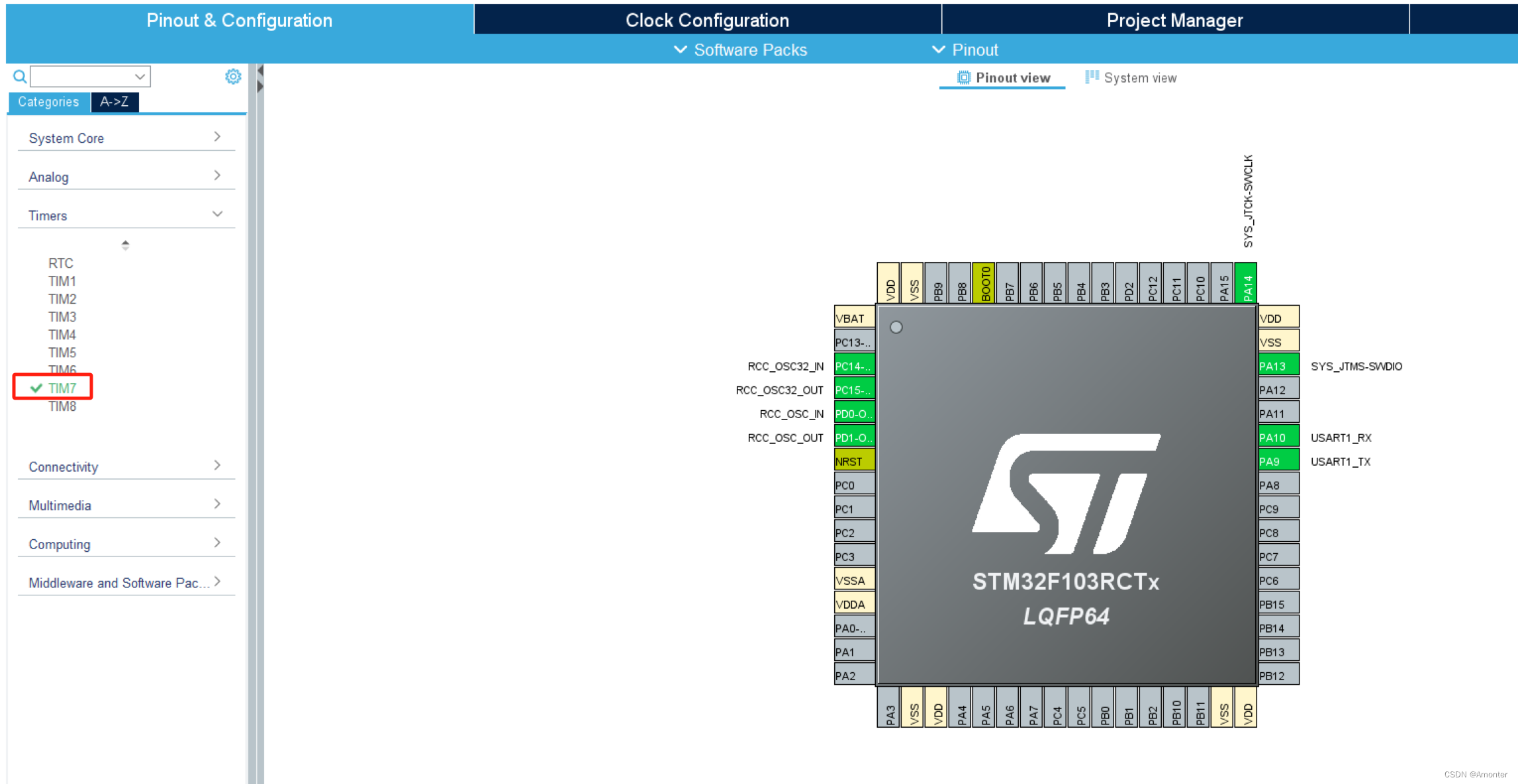
Task: Select TIM2 in the Timers list
Action: (x=62, y=299)
